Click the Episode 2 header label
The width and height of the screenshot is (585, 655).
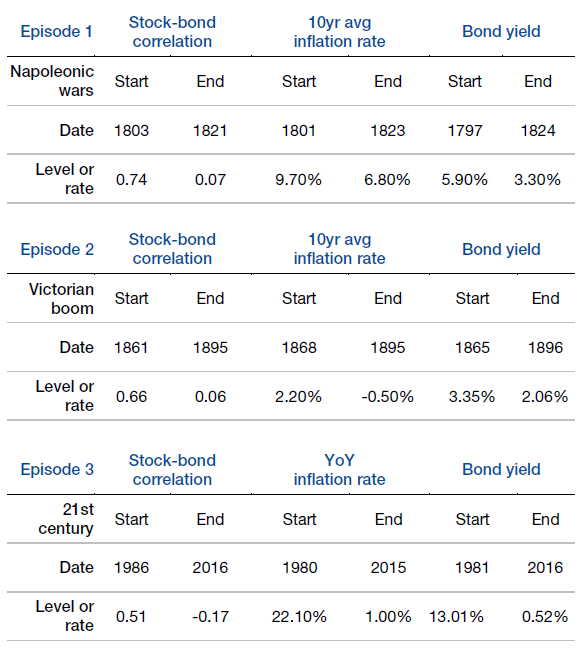(57, 249)
